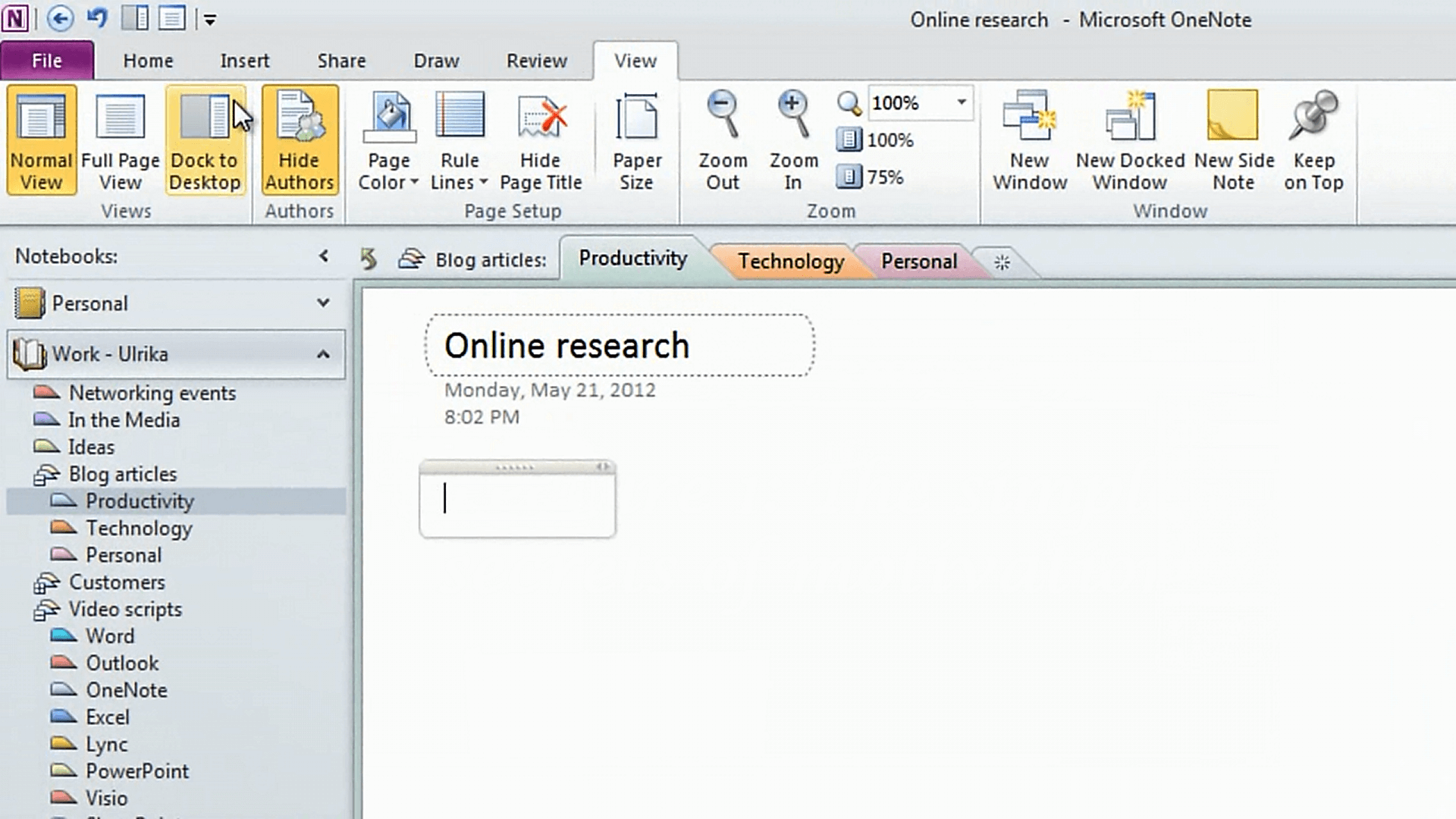Screen dimensions: 1456x819
Task: Expand the Personal notebook
Action: click(324, 303)
